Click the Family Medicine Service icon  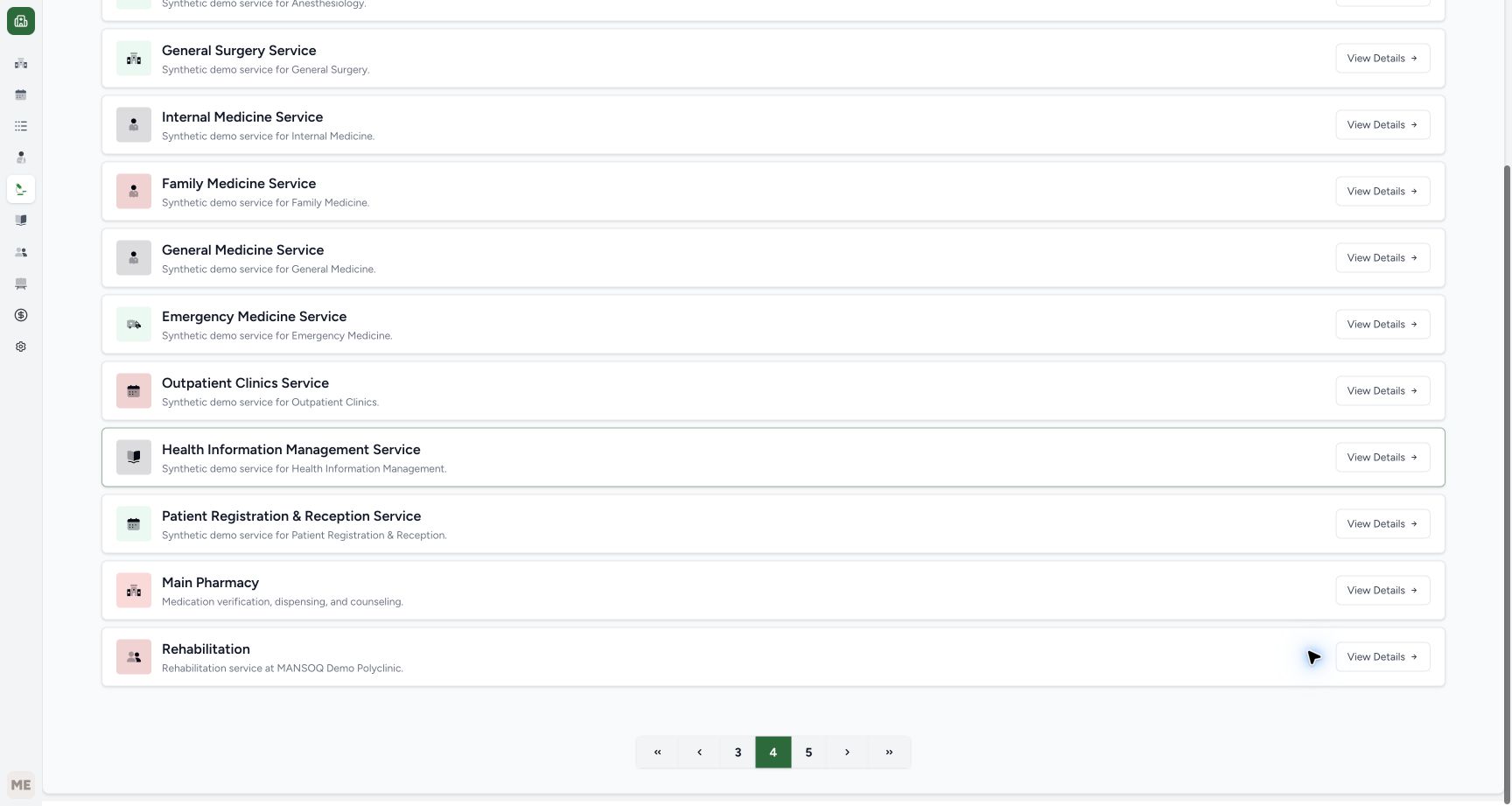(134, 192)
